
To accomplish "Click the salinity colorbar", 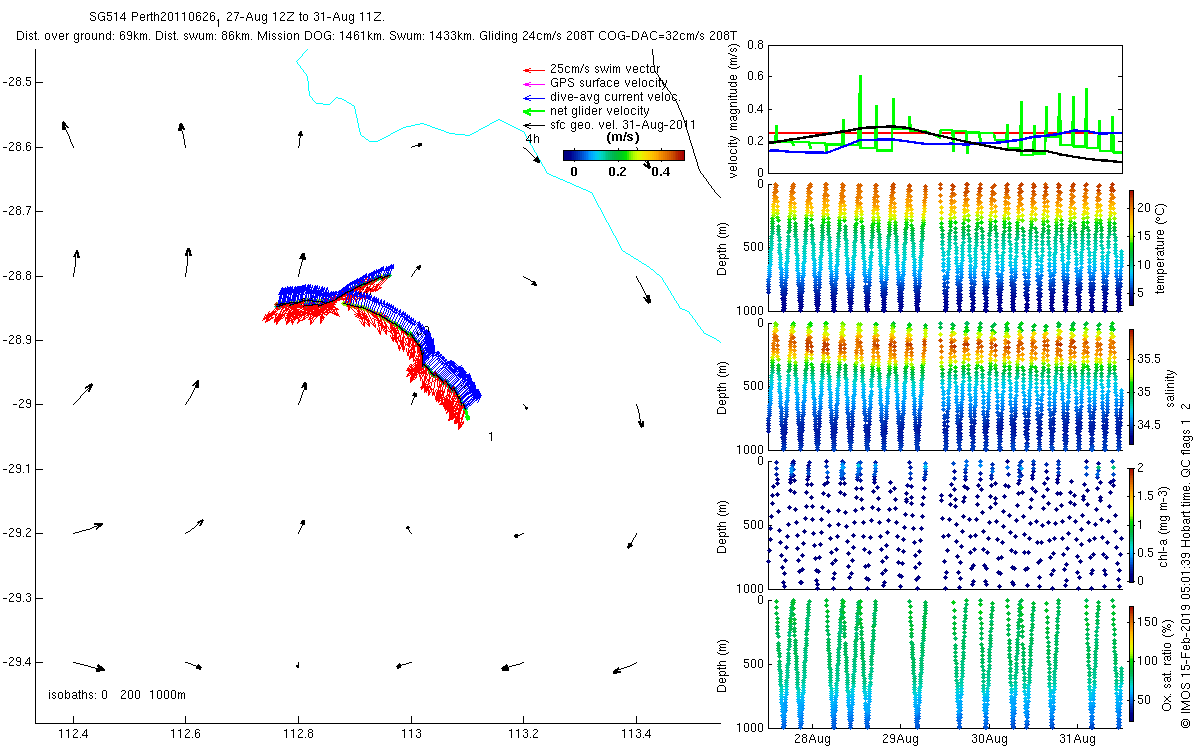I will click(1130, 385).
